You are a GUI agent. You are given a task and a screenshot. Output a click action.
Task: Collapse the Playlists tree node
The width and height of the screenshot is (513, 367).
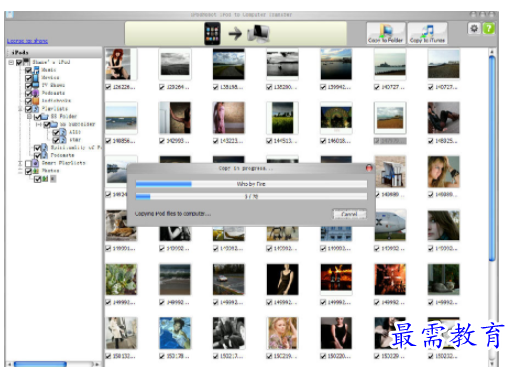[x=20, y=109]
